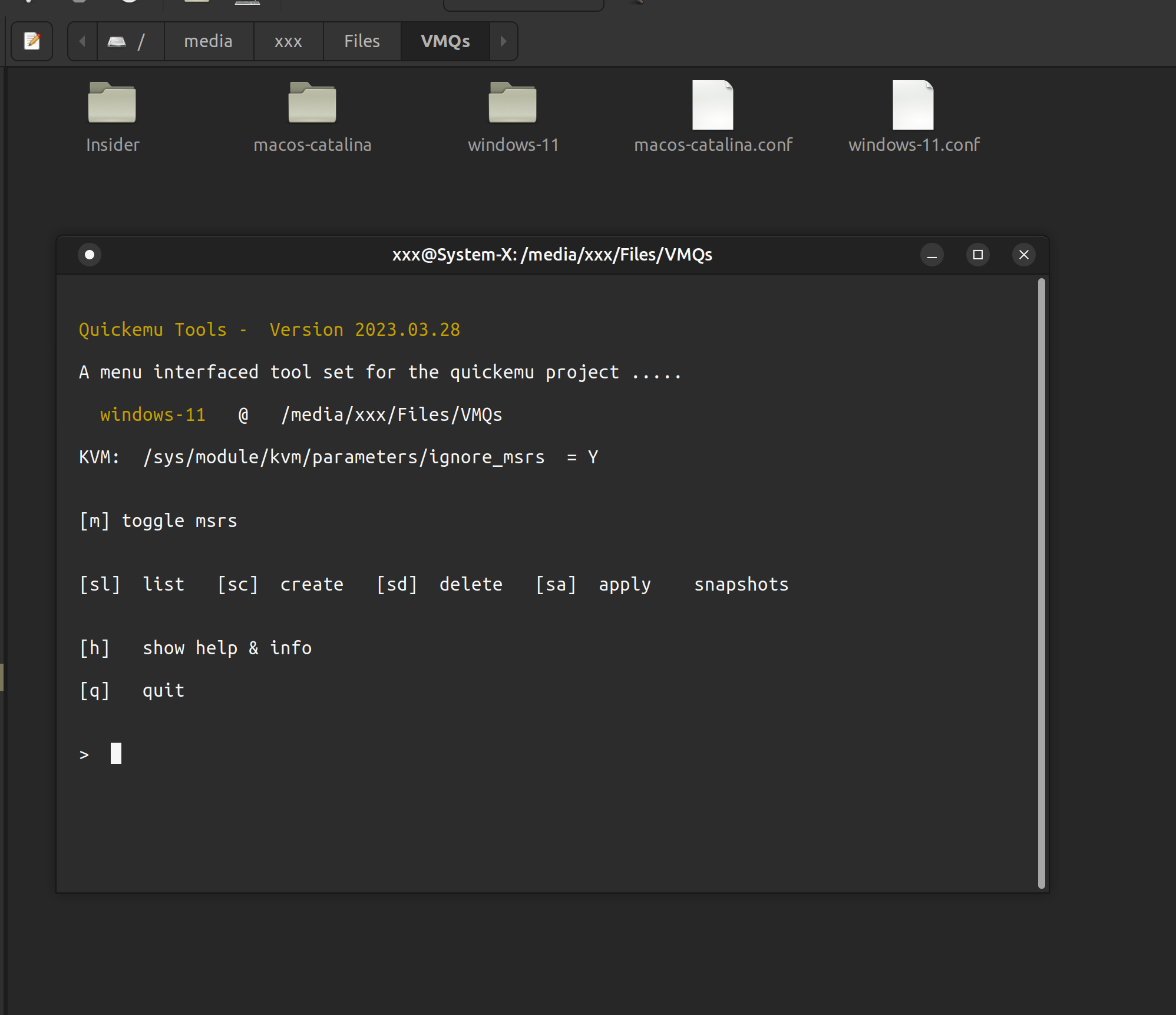Click the drive icon in the path bar
Viewport: 1176px width, 1015px height.
point(117,41)
